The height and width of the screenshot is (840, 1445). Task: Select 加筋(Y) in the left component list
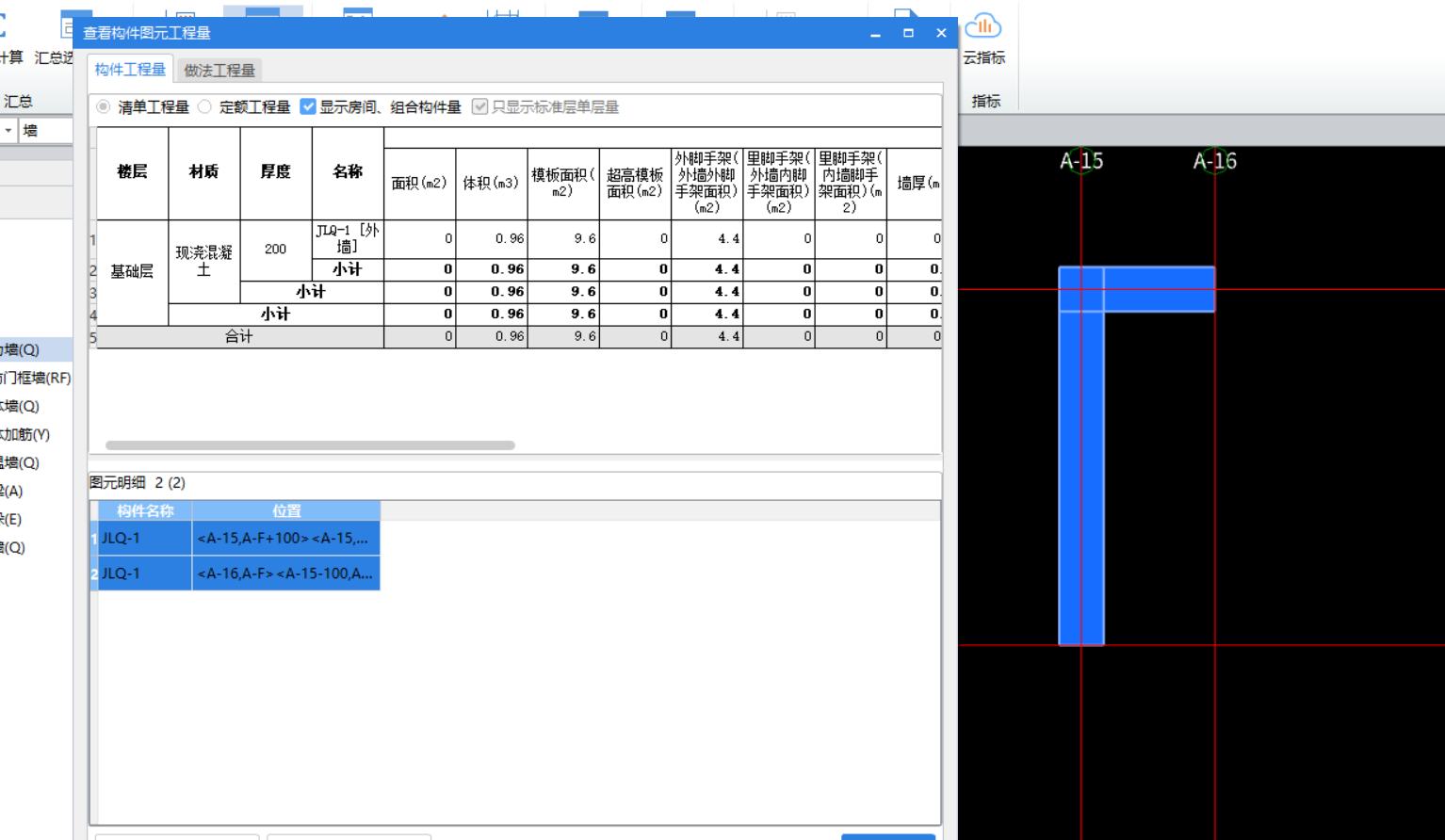(x=25, y=434)
